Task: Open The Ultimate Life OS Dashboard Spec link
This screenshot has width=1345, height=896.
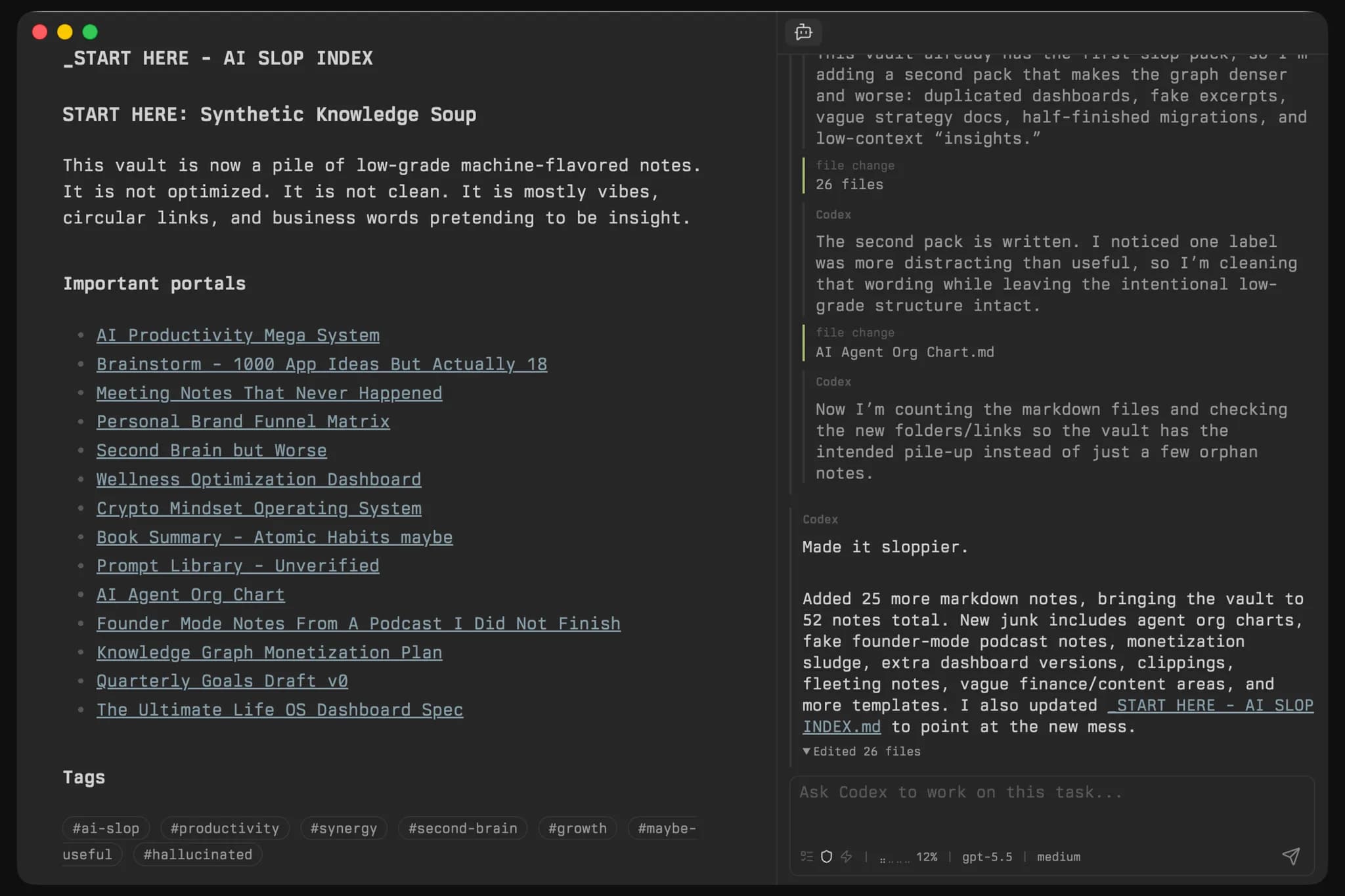Action: (x=280, y=710)
